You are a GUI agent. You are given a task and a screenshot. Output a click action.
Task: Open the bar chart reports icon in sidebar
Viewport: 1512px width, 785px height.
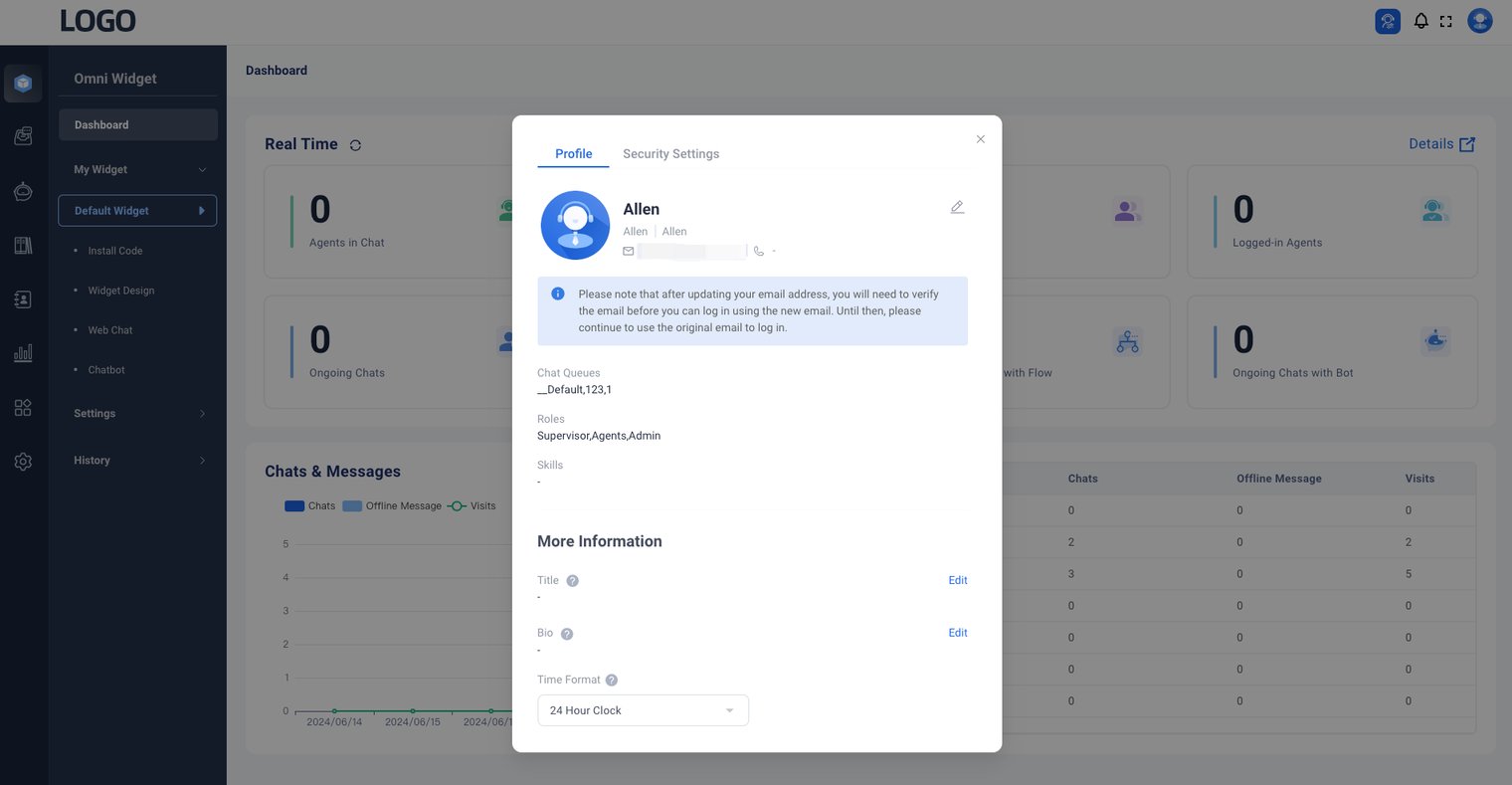[23, 353]
